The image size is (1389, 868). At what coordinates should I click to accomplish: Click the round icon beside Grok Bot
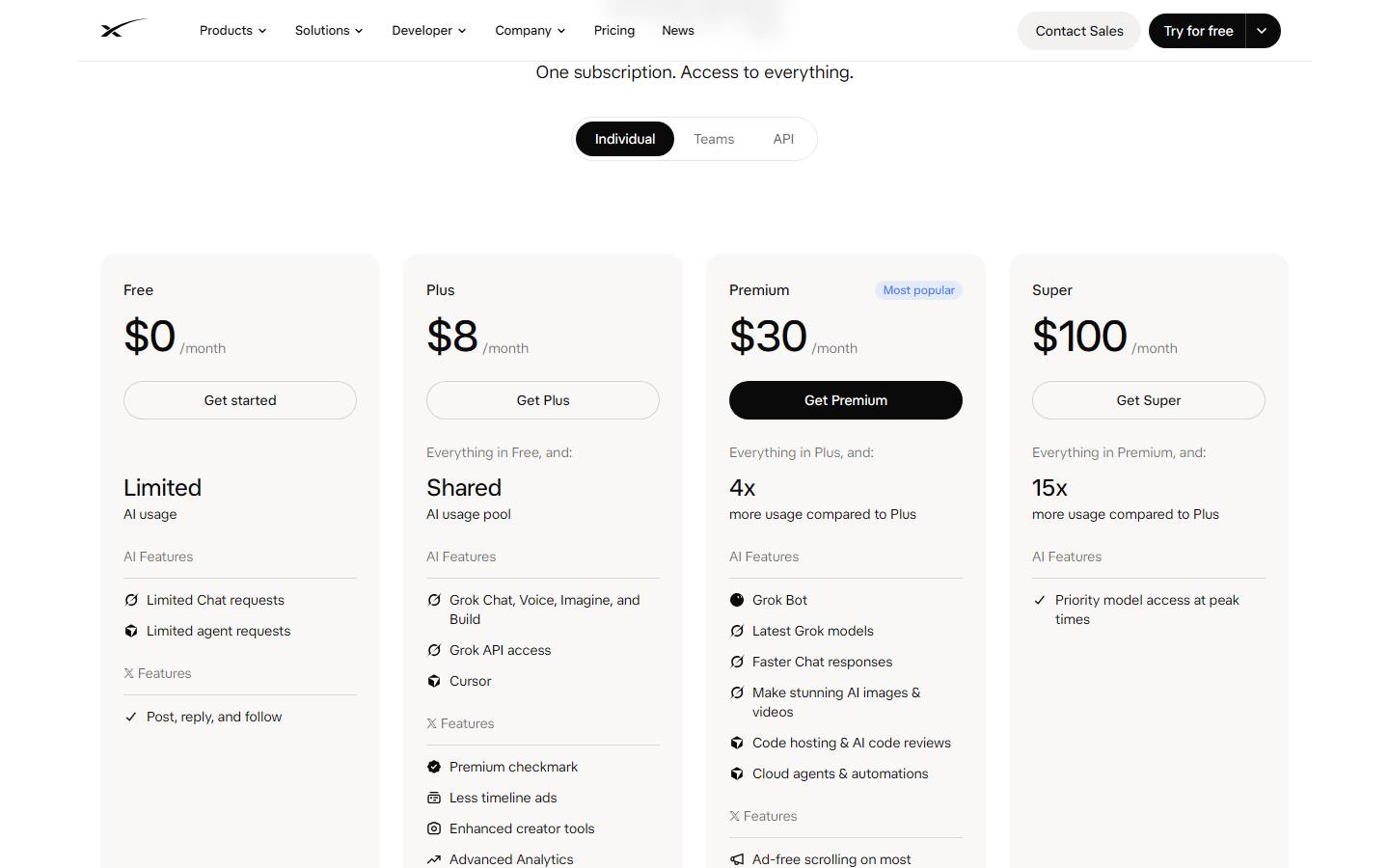pyautogui.click(x=737, y=600)
